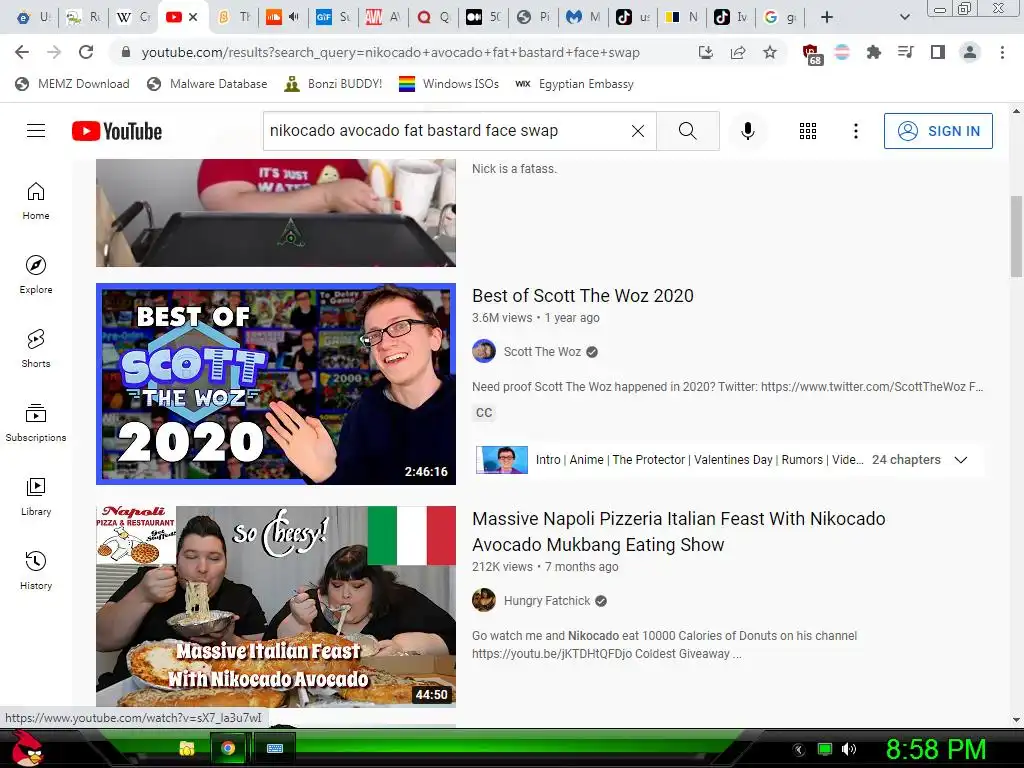Close the active YouTube tab
1024x768 pixels.
click(193, 18)
